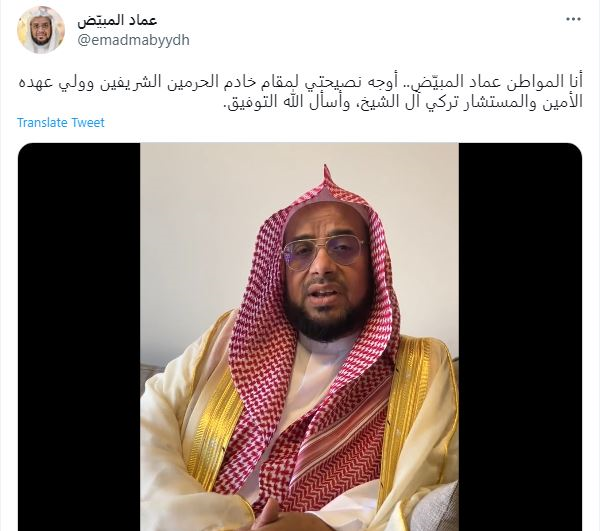Click the Translate Tweet link

[60, 122]
